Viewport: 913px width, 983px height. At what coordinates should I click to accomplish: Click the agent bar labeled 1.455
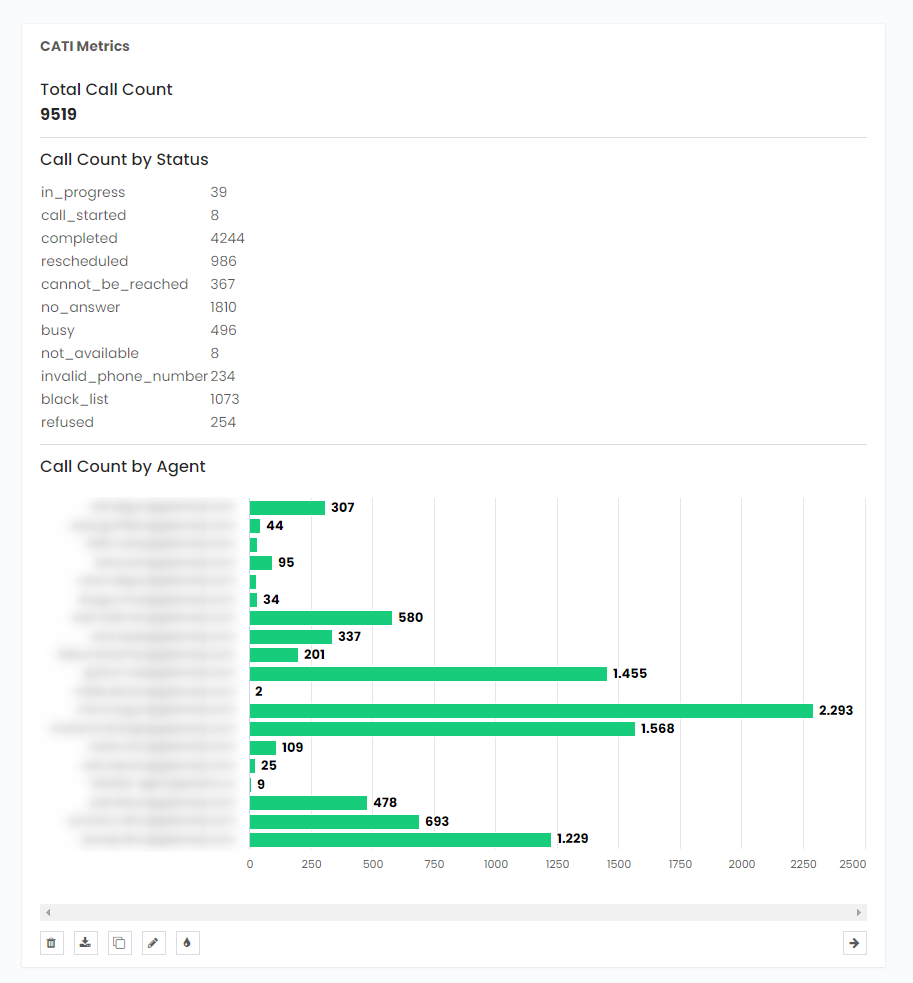pos(420,673)
